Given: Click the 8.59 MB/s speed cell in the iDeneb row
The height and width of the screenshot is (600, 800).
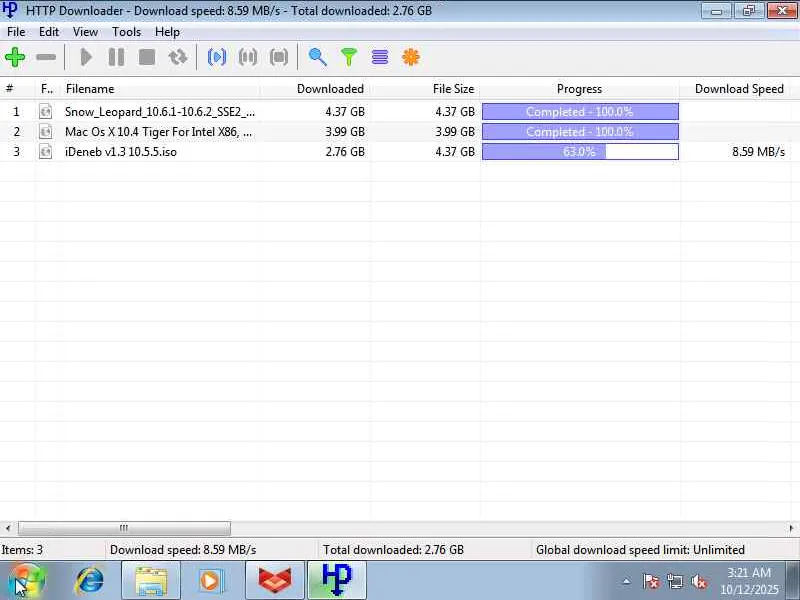Looking at the screenshot, I should [x=758, y=152].
